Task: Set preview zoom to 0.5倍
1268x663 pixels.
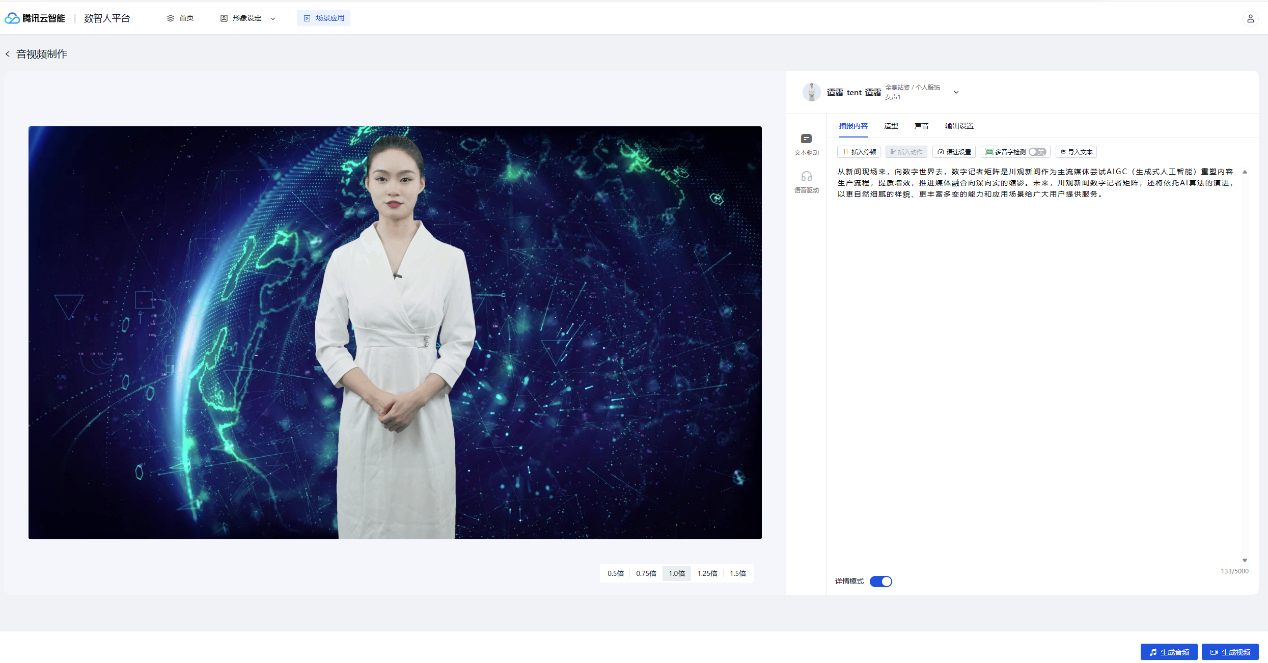Action: click(615, 573)
